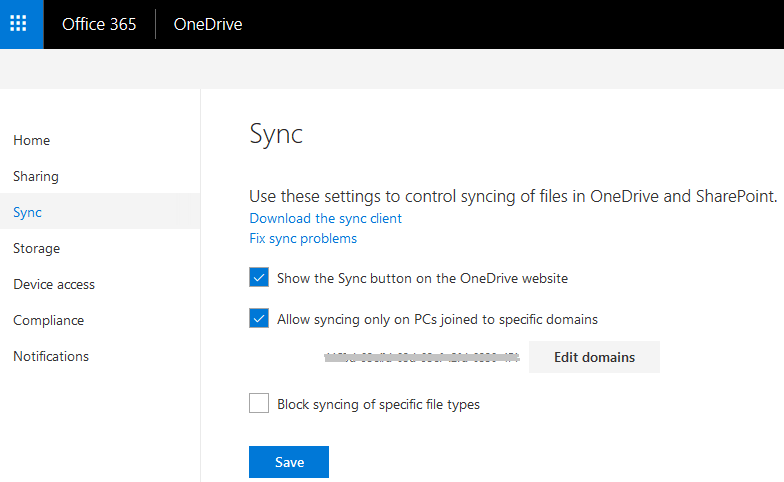
Task: Navigate to Device access
Action: (x=54, y=284)
